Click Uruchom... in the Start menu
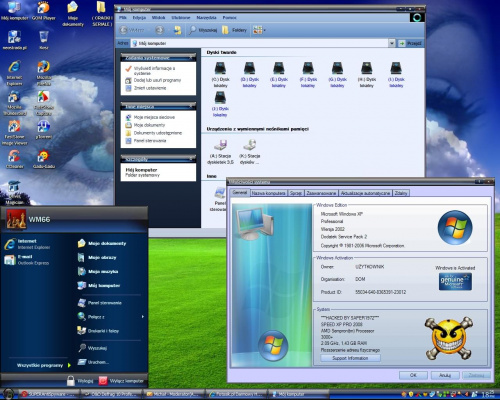 [93, 362]
